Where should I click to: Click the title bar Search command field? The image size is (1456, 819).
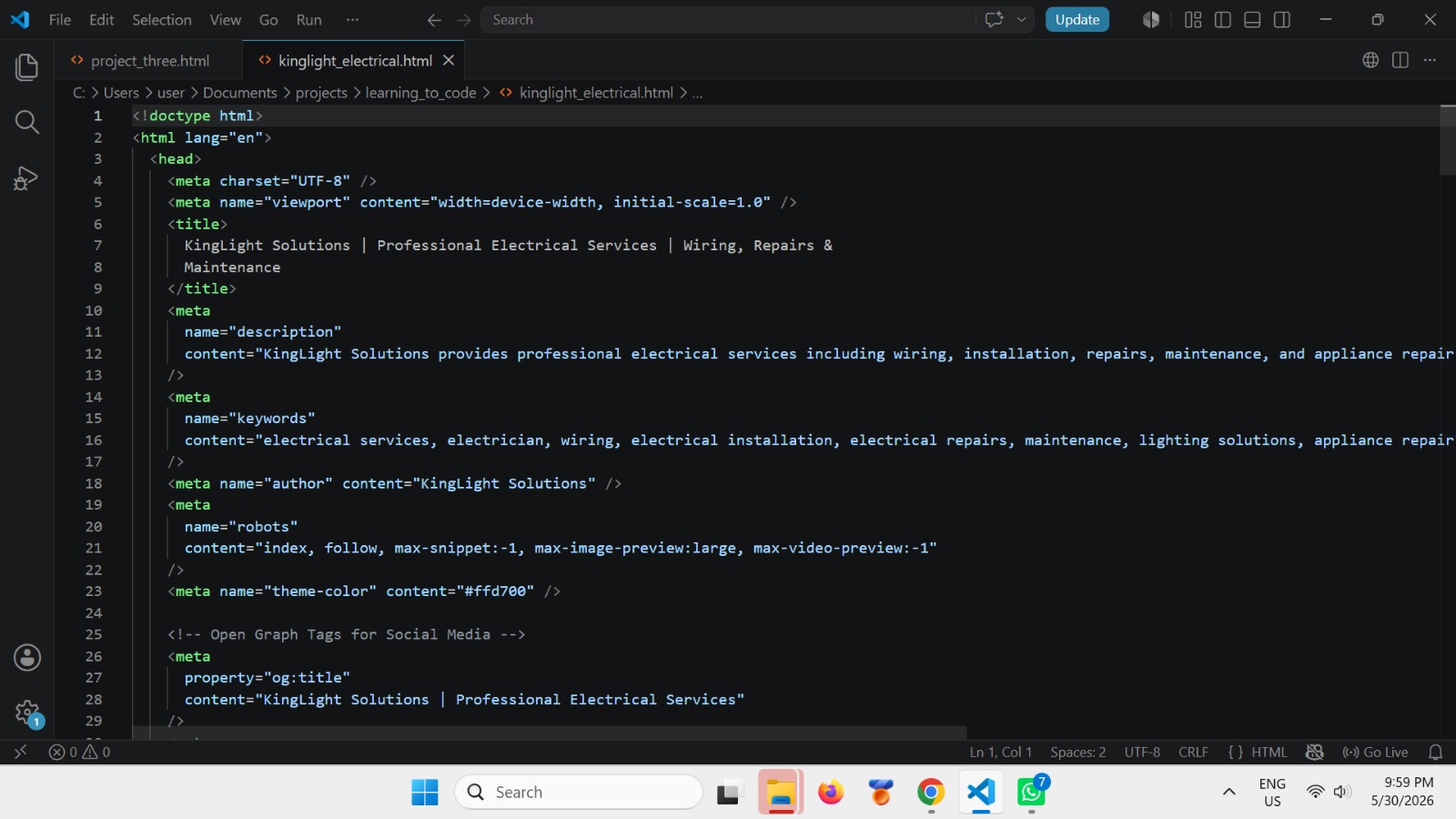point(728,20)
